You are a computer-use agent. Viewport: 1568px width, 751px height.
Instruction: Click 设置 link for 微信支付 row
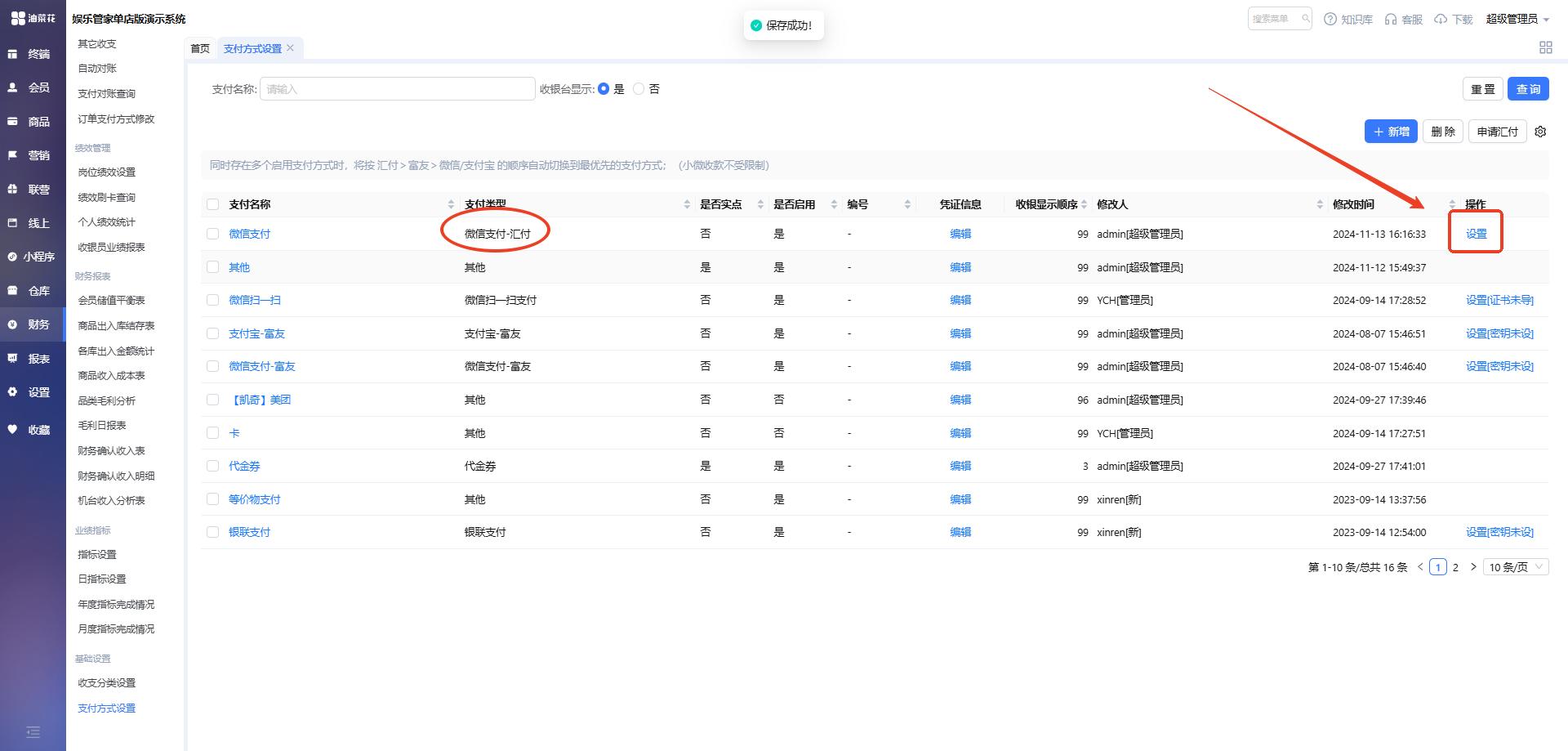pos(1476,234)
